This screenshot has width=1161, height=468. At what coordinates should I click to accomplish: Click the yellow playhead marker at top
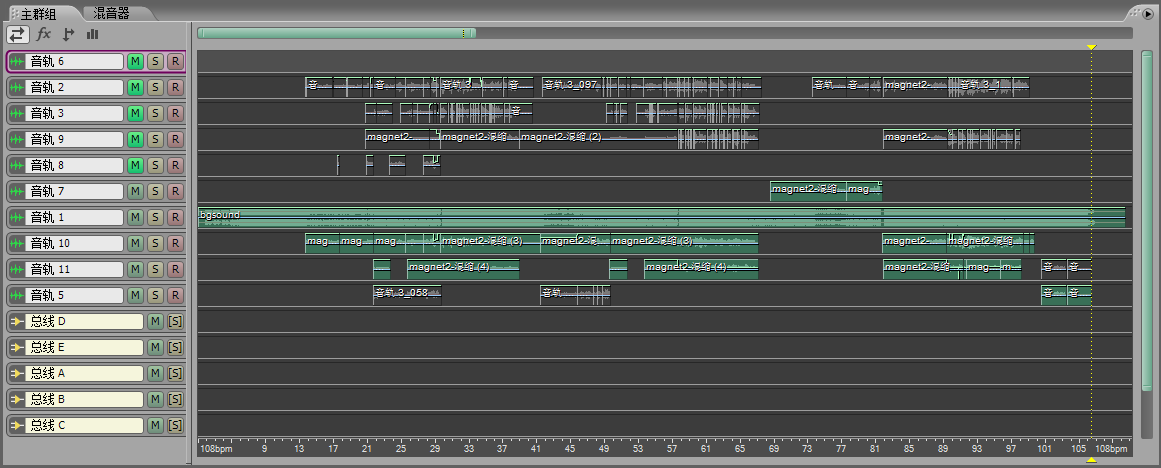pos(1091,47)
